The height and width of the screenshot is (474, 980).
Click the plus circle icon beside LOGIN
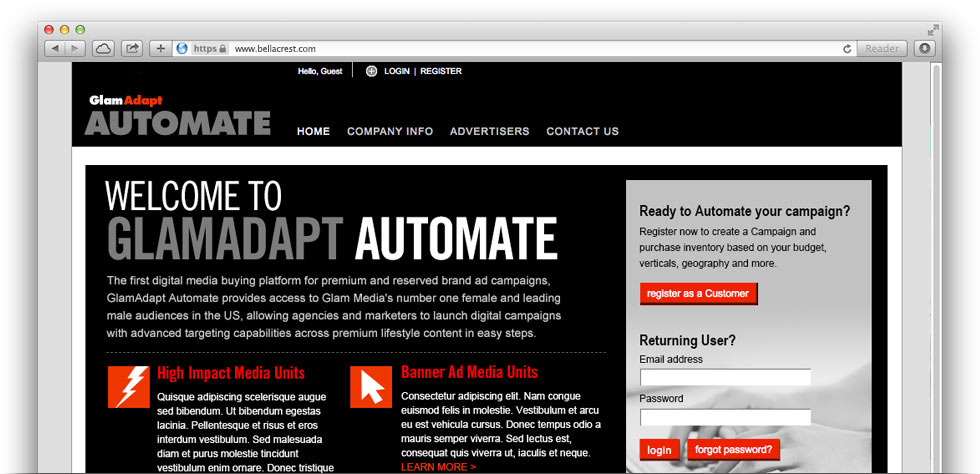click(371, 71)
